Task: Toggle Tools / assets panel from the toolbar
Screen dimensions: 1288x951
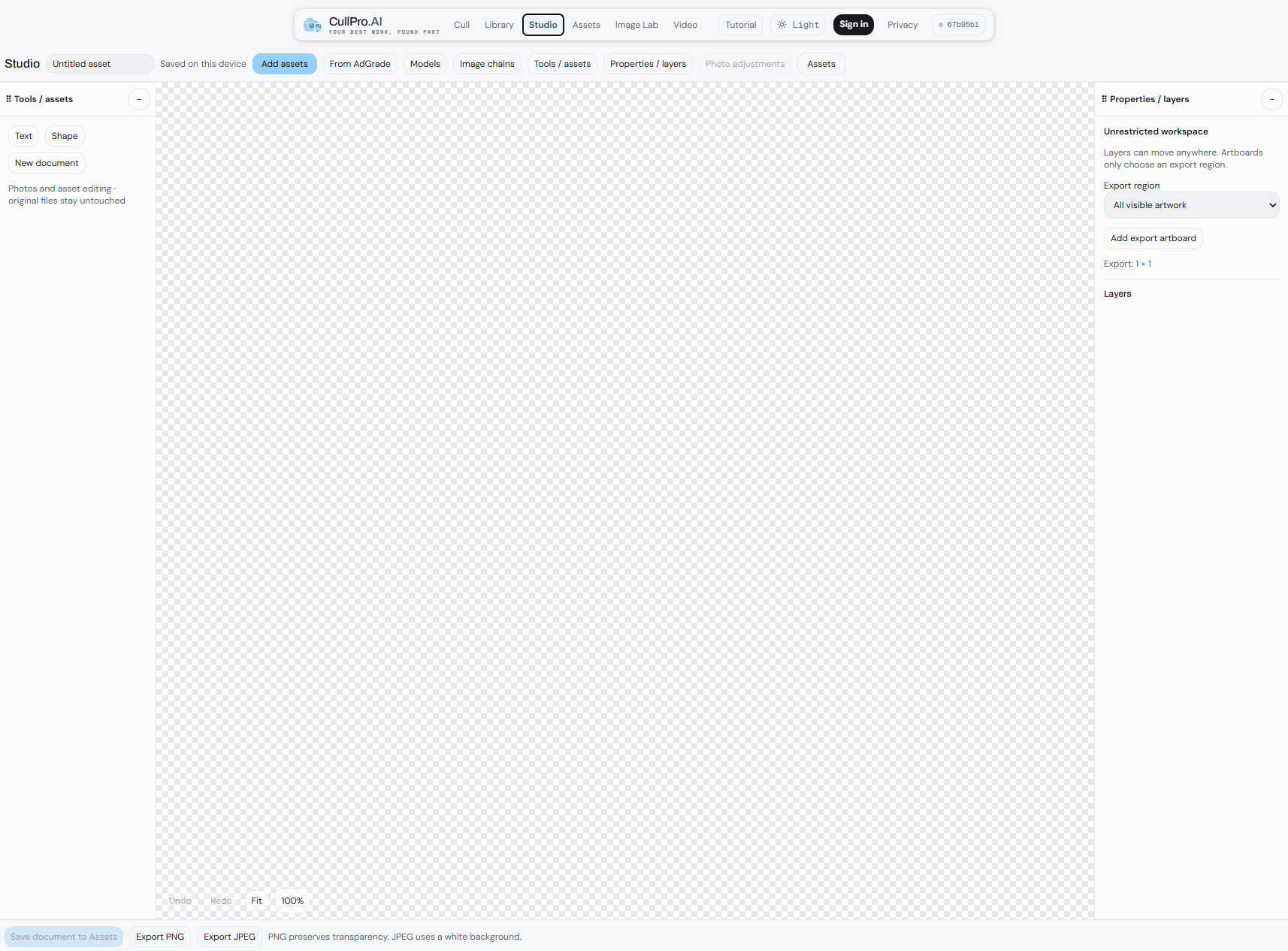Action: [x=562, y=64]
